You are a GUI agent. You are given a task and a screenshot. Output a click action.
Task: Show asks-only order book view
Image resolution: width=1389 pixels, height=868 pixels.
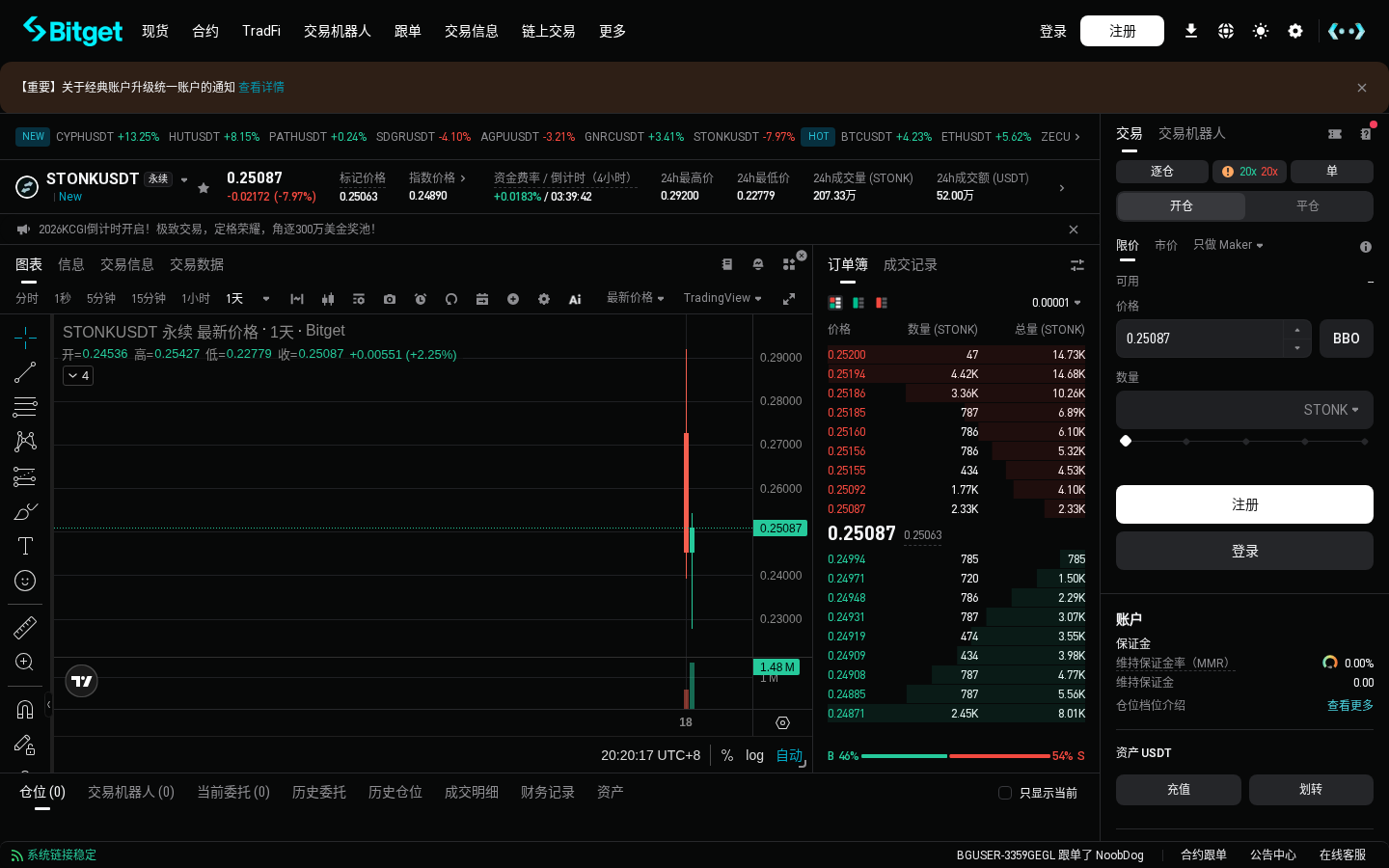click(x=882, y=303)
